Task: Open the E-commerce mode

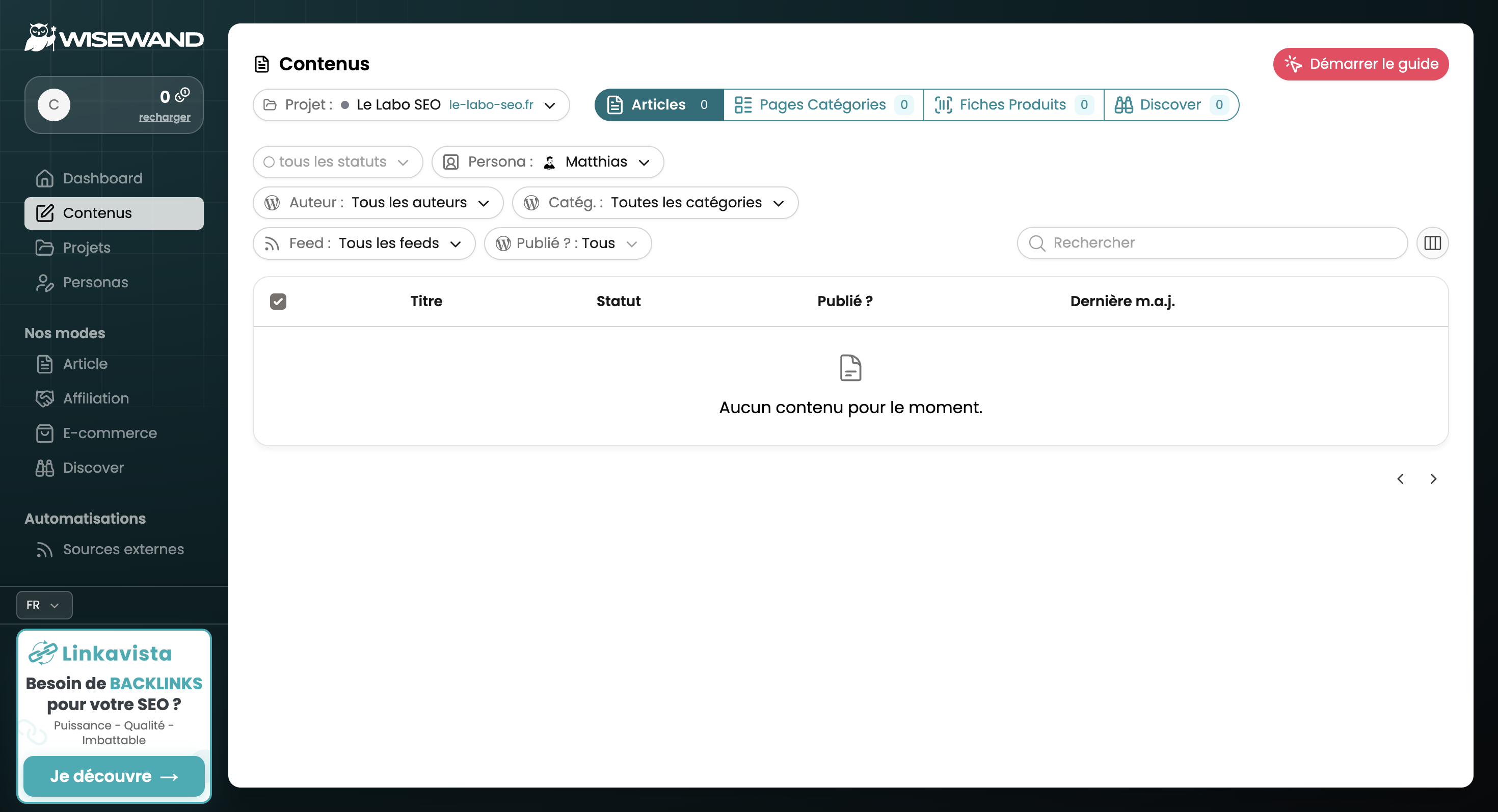Action: click(x=110, y=432)
